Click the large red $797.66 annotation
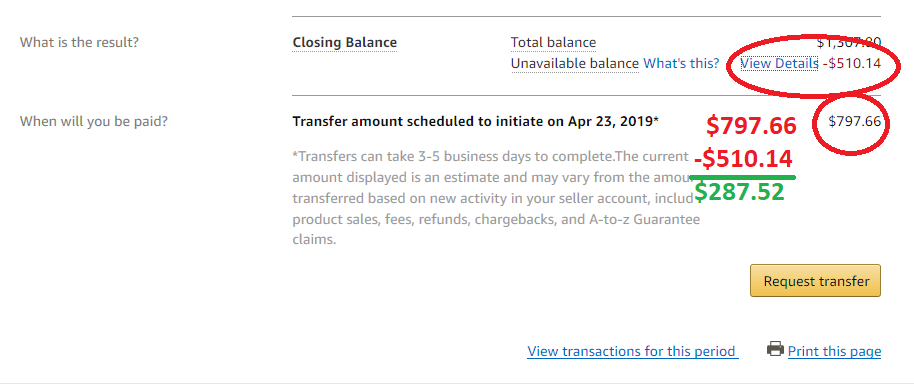The image size is (914, 391). click(751, 126)
